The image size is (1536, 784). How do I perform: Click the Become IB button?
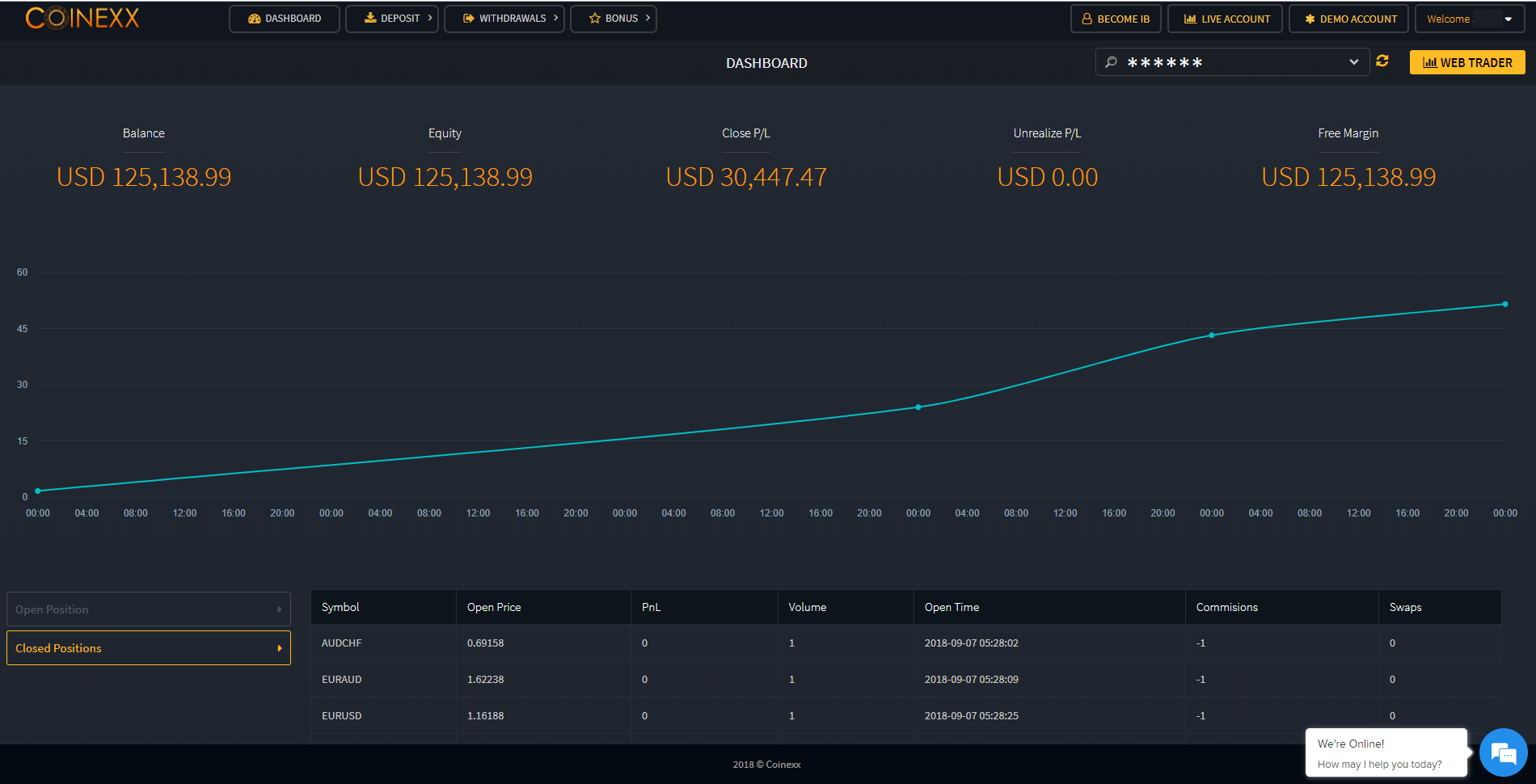(1116, 19)
